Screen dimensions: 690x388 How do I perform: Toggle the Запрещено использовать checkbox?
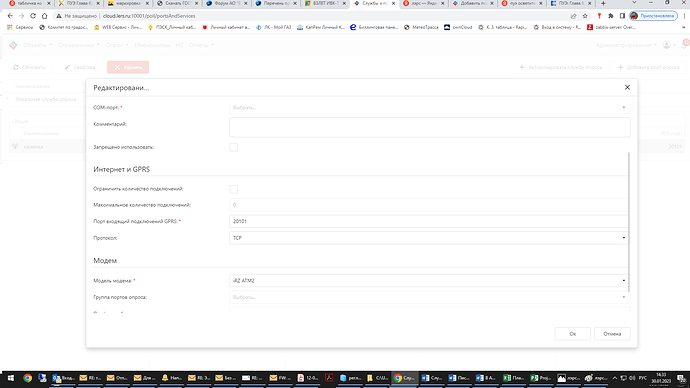pyautogui.click(x=234, y=147)
